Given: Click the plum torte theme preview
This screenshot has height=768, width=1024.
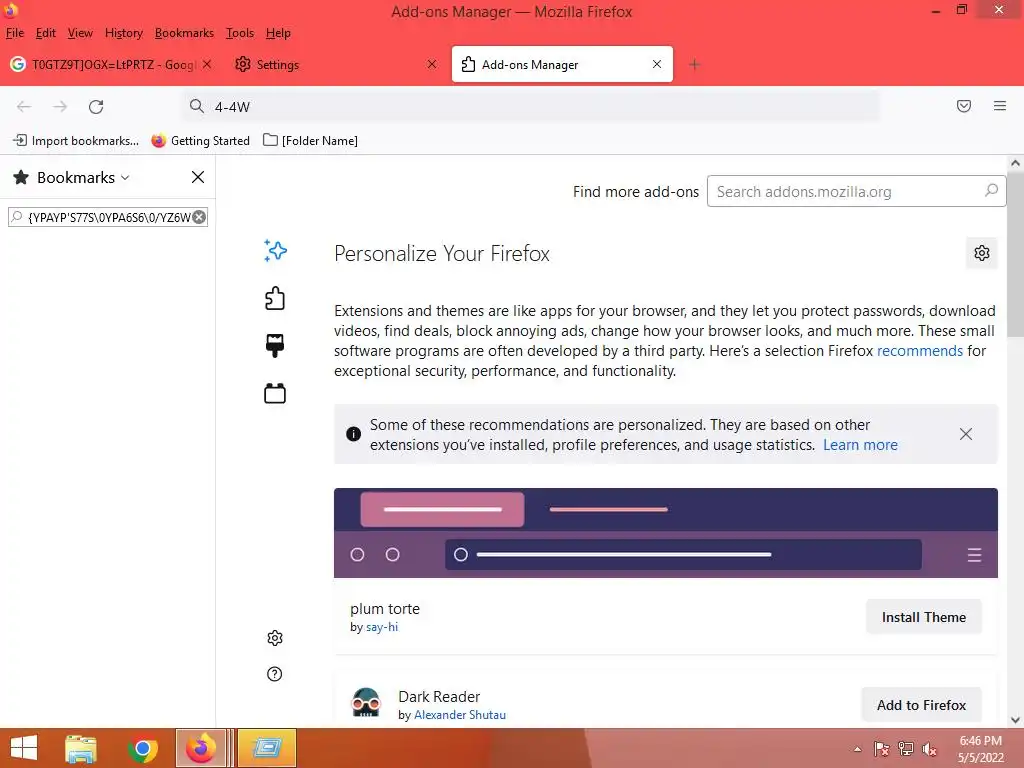Looking at the screenshot, I should click(665, 533).
